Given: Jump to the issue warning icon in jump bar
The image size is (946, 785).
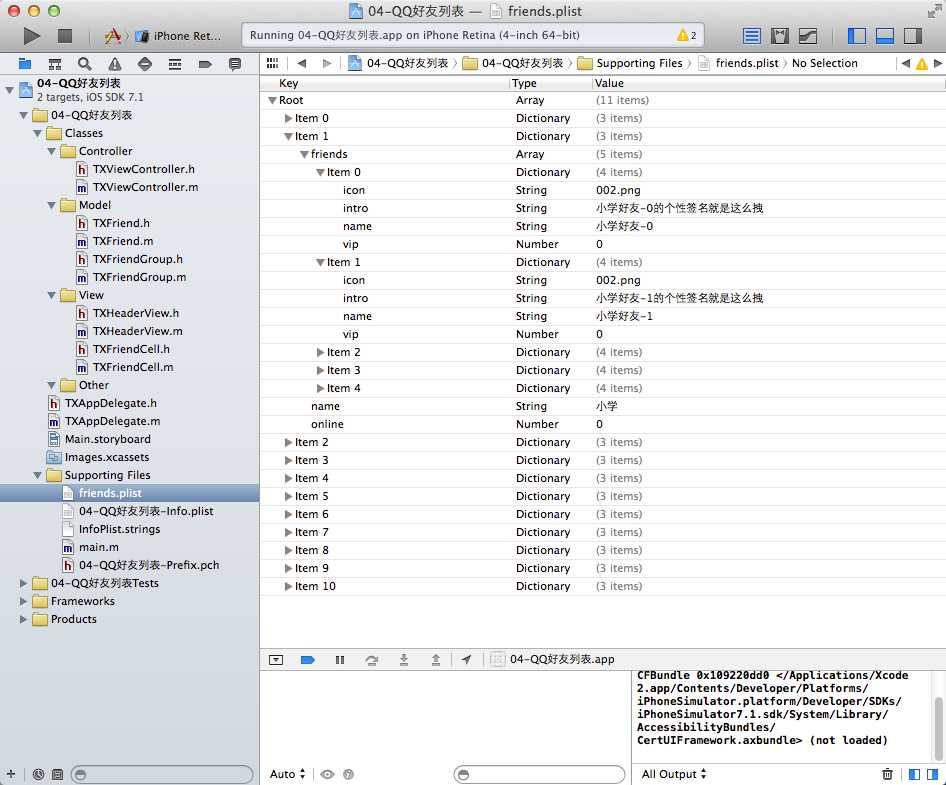Looking at the screenshot, I should tap(921, 63).
